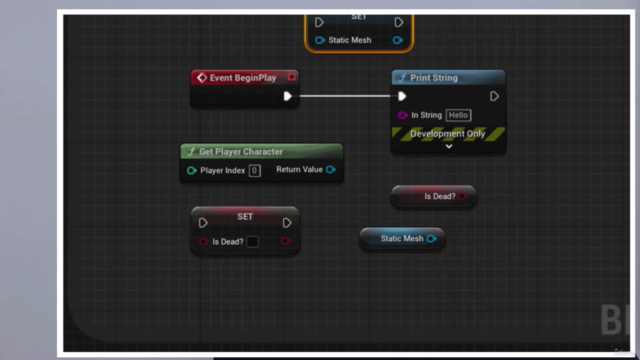Select the Event BeginPlay node title

pyautogui.click(x=243, y=78)
